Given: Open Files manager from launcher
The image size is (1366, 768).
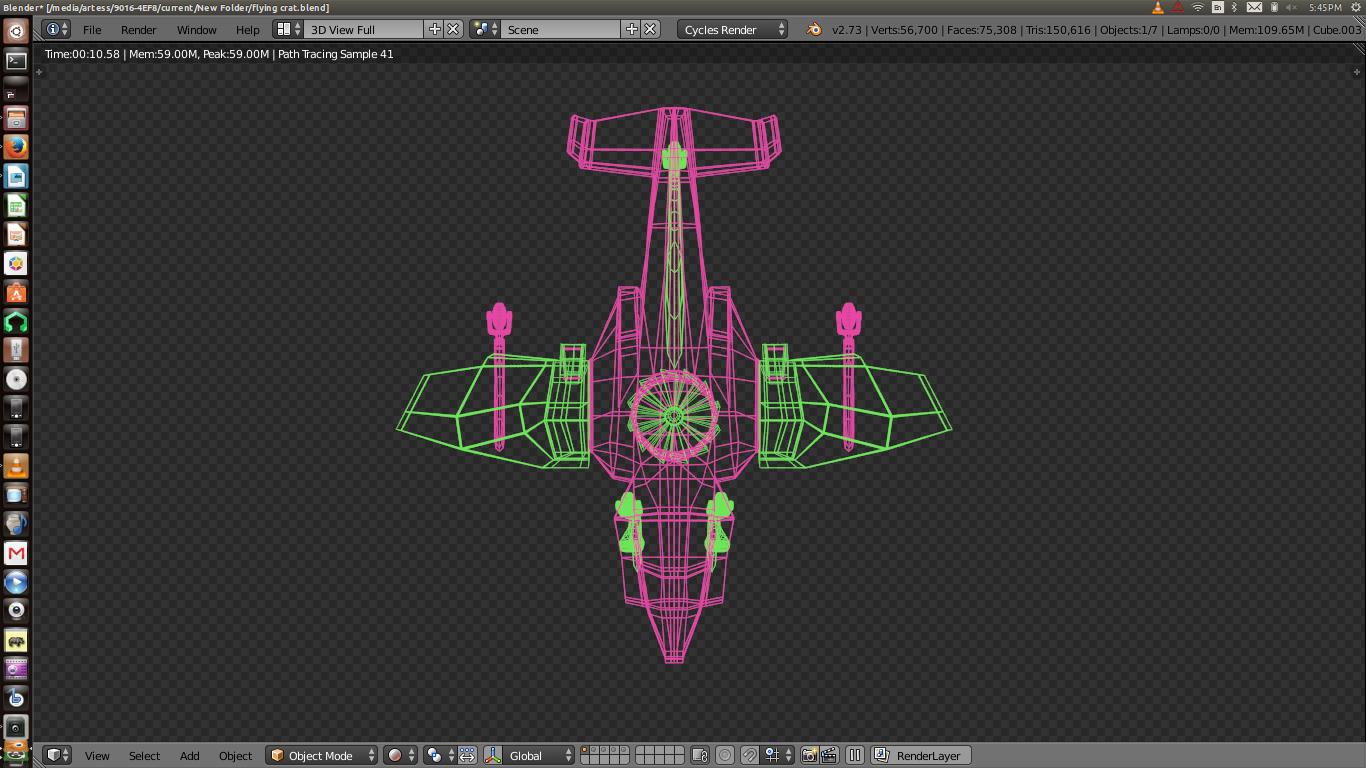Looking at the screenshot, I should coord(16,118).
